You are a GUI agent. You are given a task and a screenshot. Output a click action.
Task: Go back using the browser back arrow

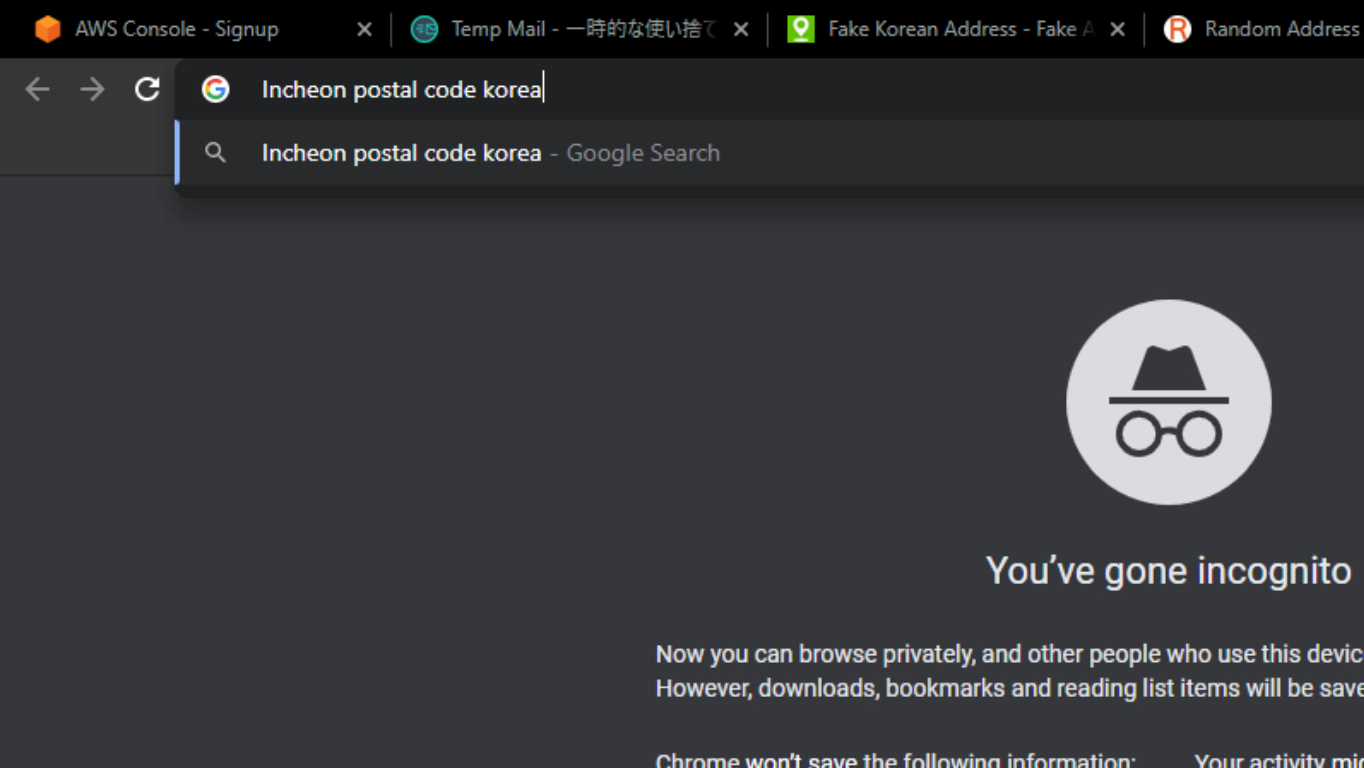coord(38,89)
